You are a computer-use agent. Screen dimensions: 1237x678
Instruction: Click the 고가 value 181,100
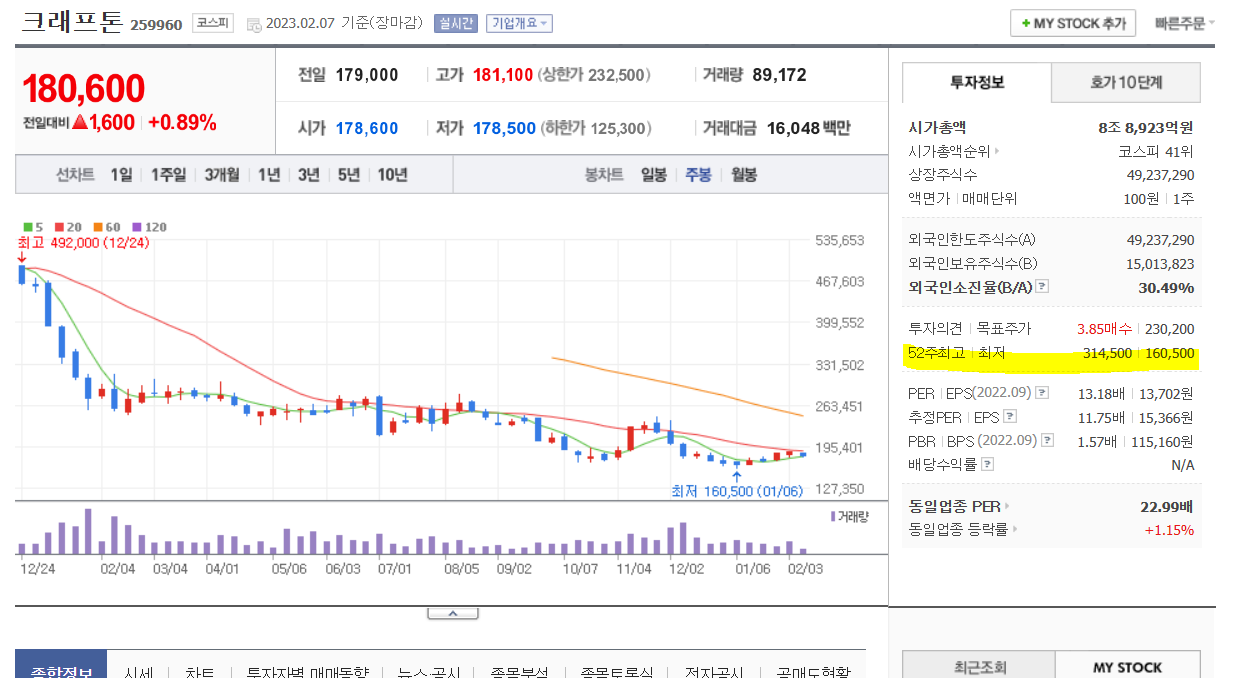pos(503,75)
